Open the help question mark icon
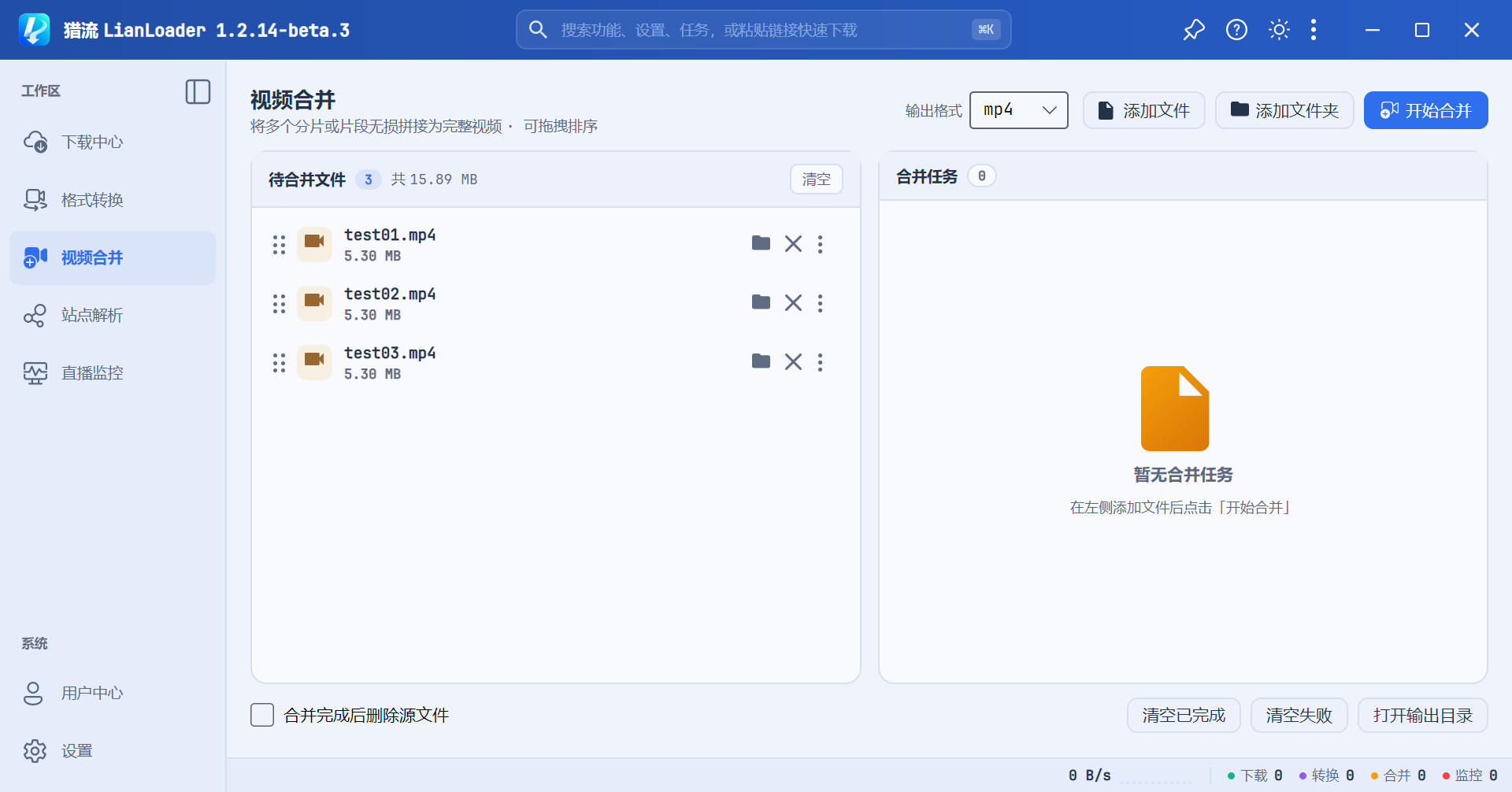The height and width of the screenshot is (792, 1512). click(1236, 30)
